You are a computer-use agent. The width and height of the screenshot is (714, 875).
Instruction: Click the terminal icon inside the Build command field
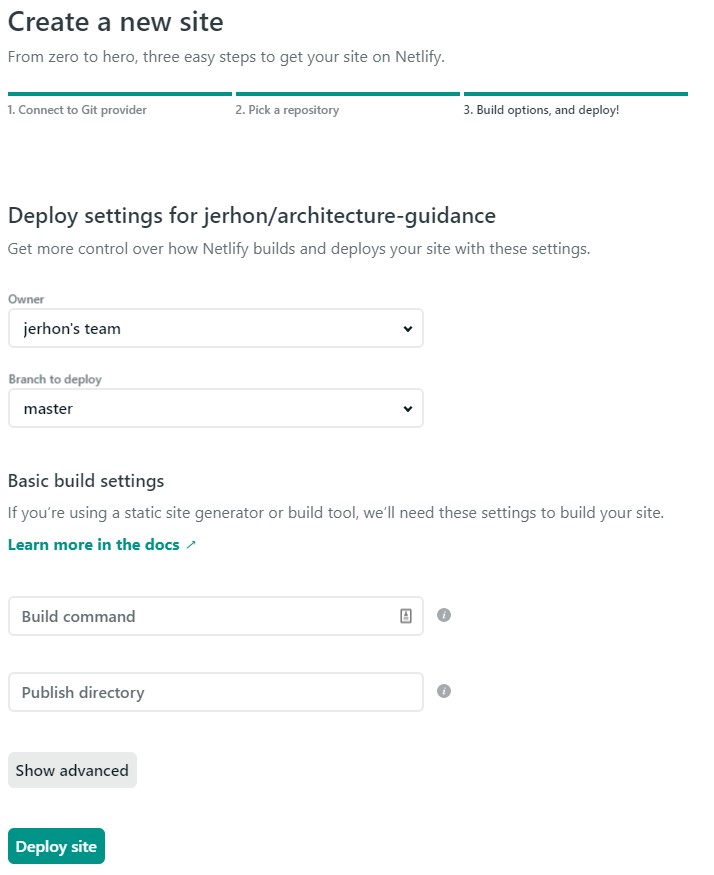407,616
